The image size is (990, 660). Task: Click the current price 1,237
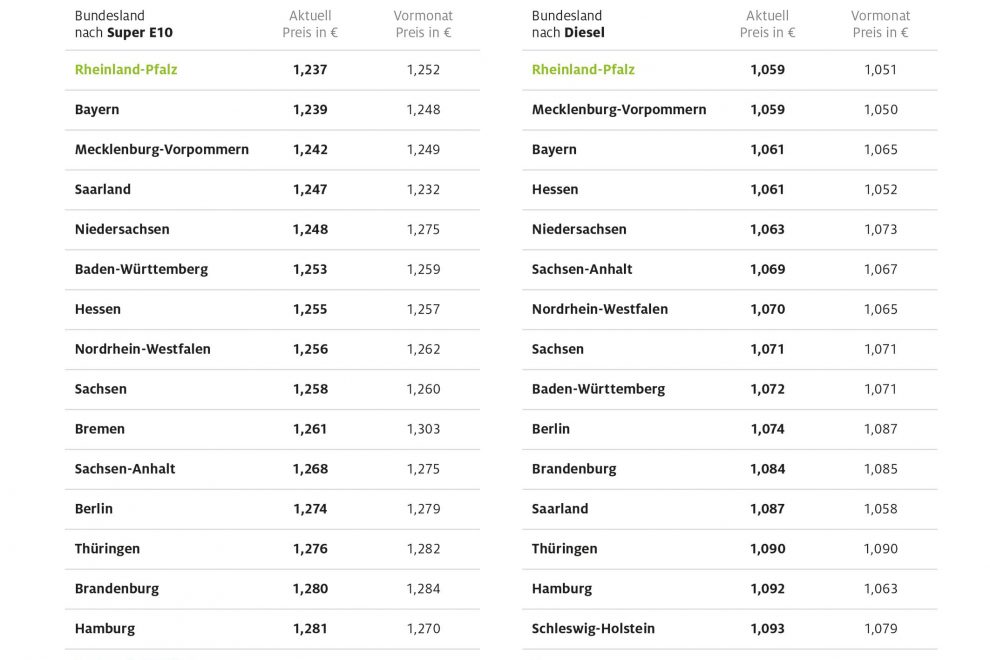click(310, 70)
